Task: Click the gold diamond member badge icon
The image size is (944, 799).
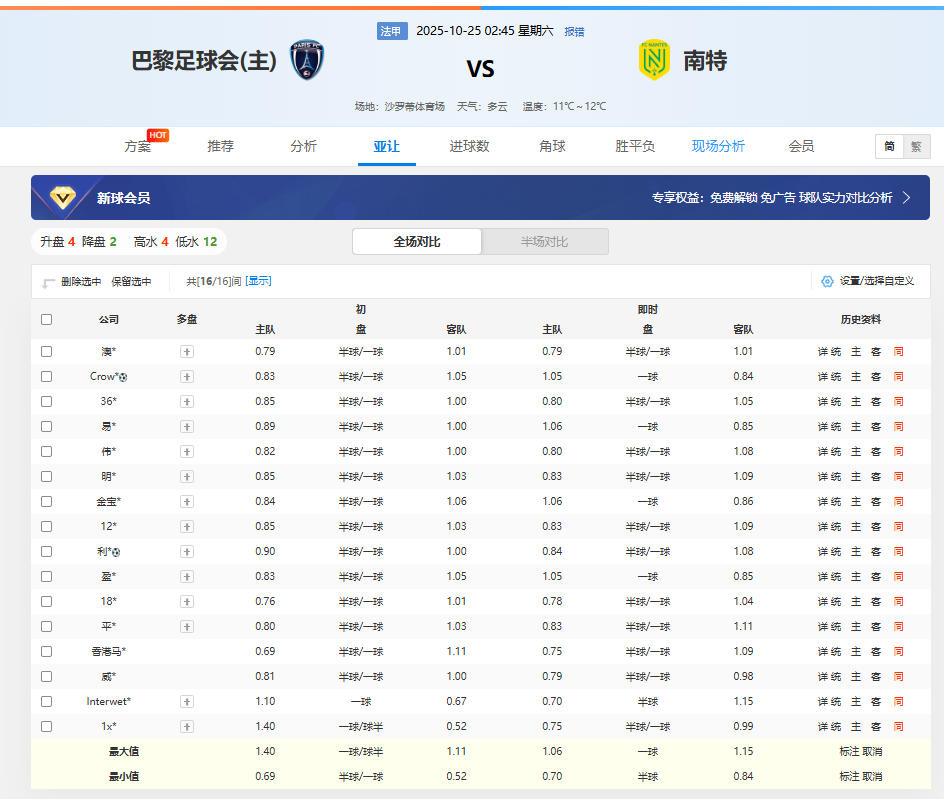Action: pos(62,197)
